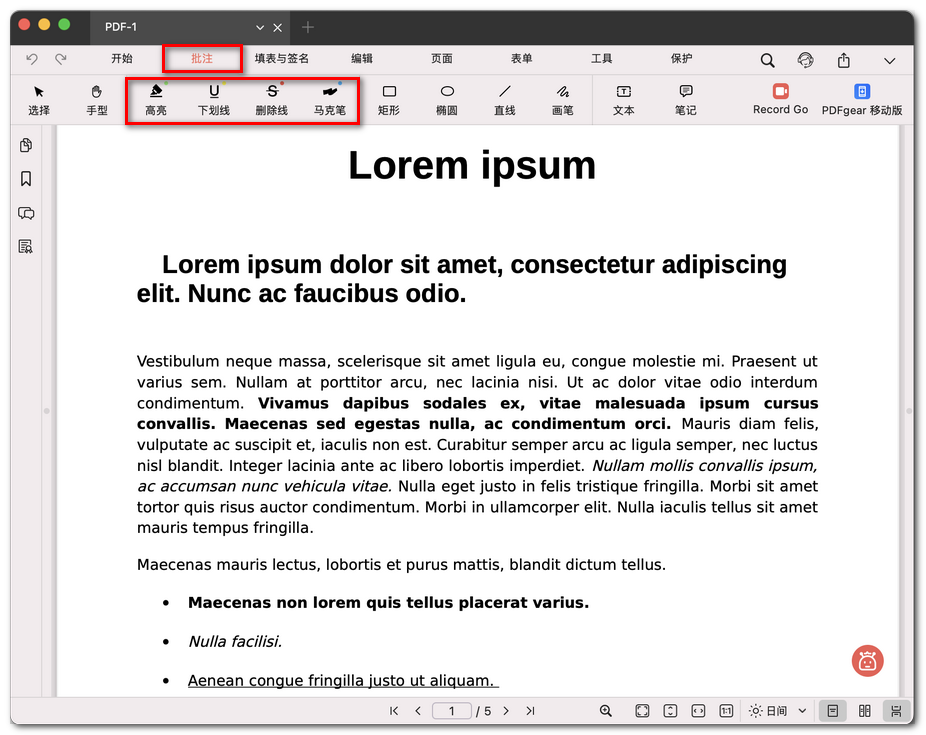Open the red AI assistant robot button
926x735 pixels.
coord(868,661)
